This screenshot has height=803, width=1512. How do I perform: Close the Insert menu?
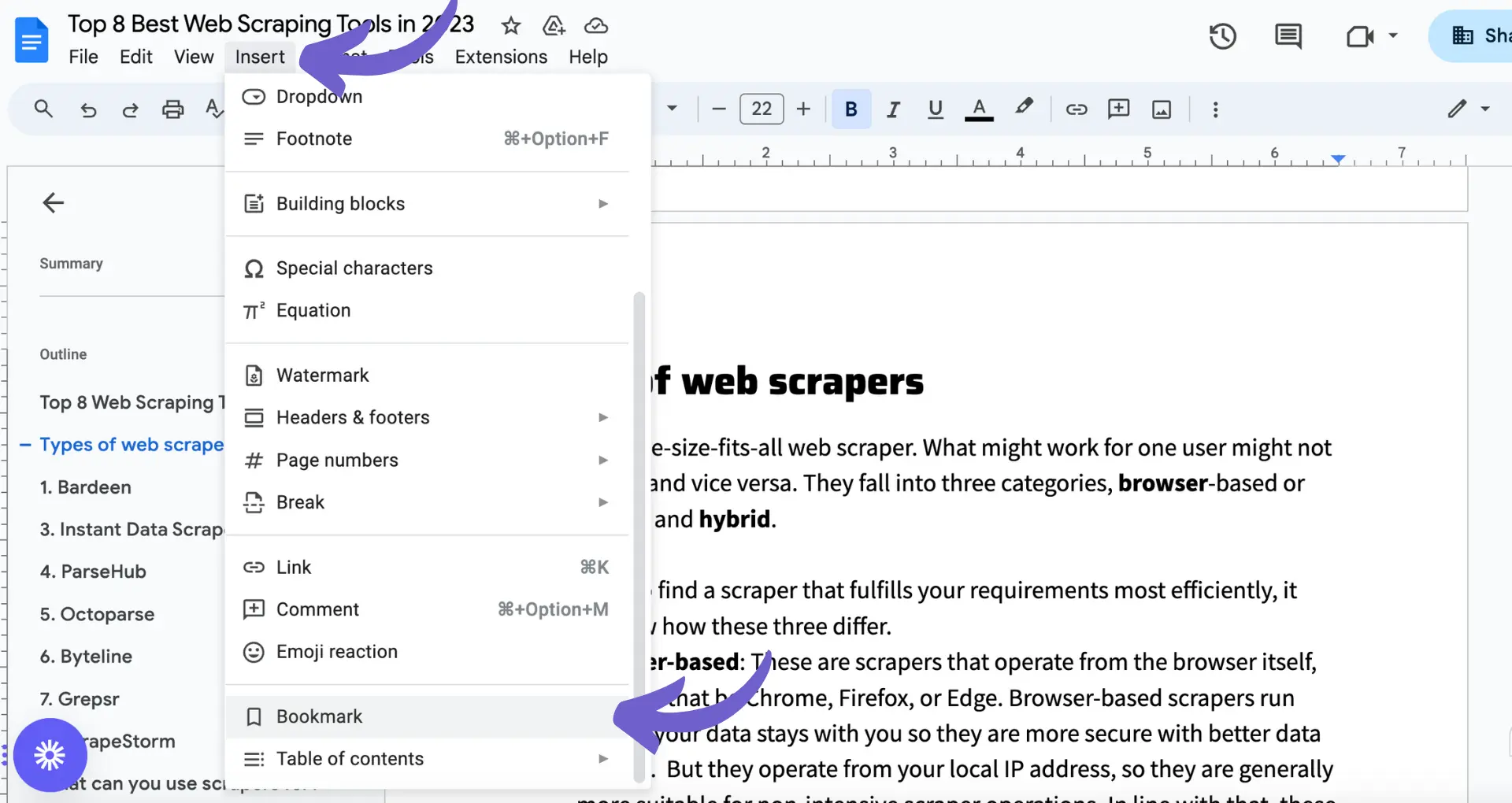click(x=260, y=57)
